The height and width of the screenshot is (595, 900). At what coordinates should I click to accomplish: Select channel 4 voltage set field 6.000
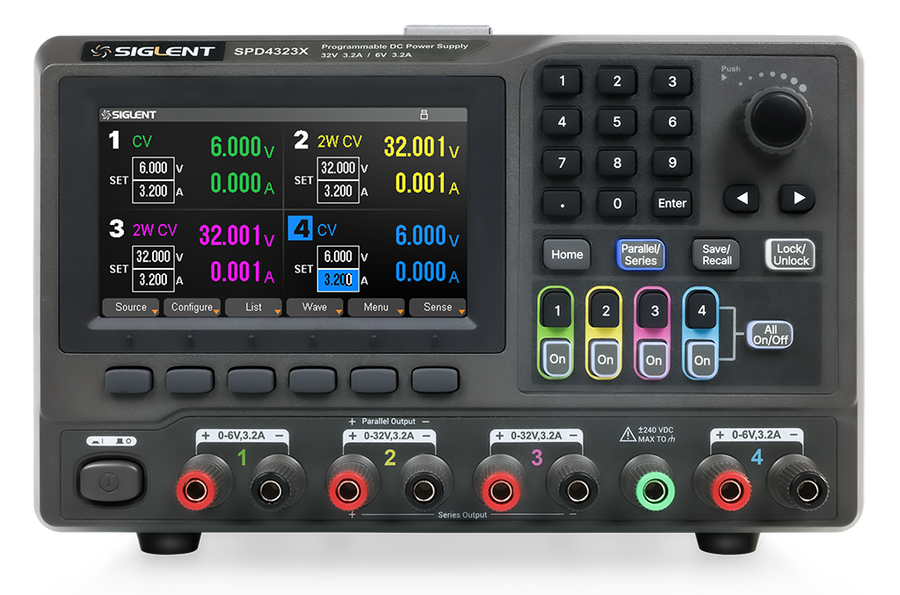[x=338, y=256]
